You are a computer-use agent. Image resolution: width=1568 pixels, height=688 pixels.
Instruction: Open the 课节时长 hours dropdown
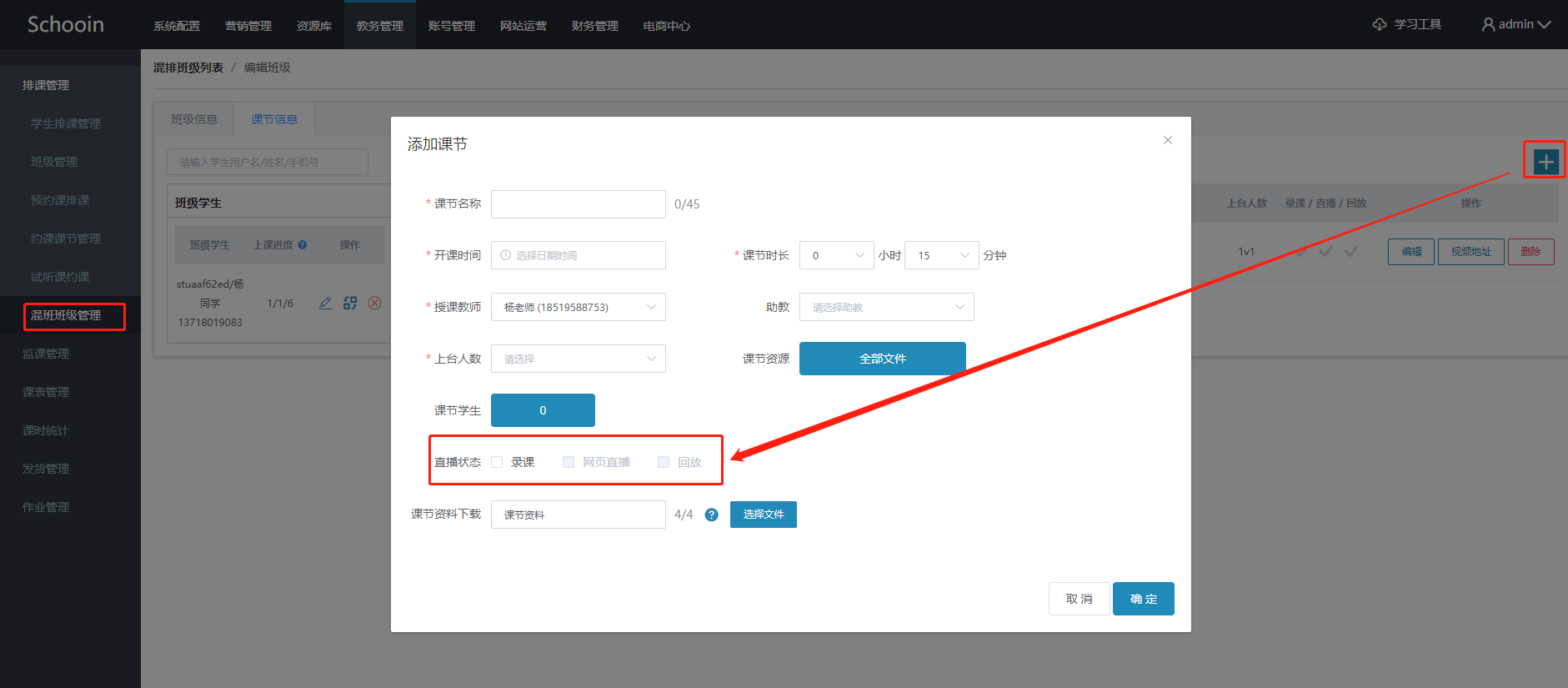pyautogui.click(x=837, y=255)
